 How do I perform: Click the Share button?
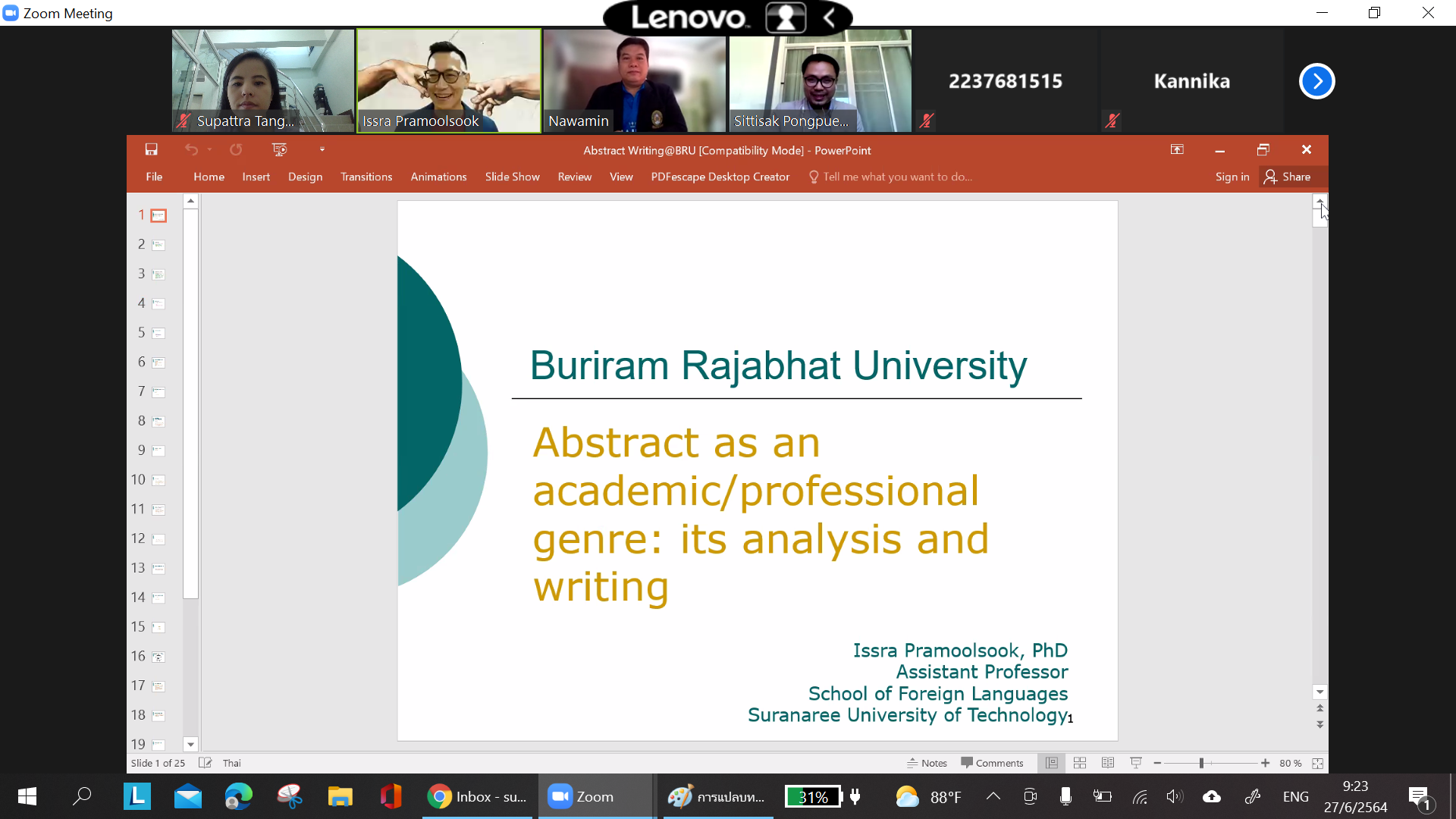click(1288, 177)
